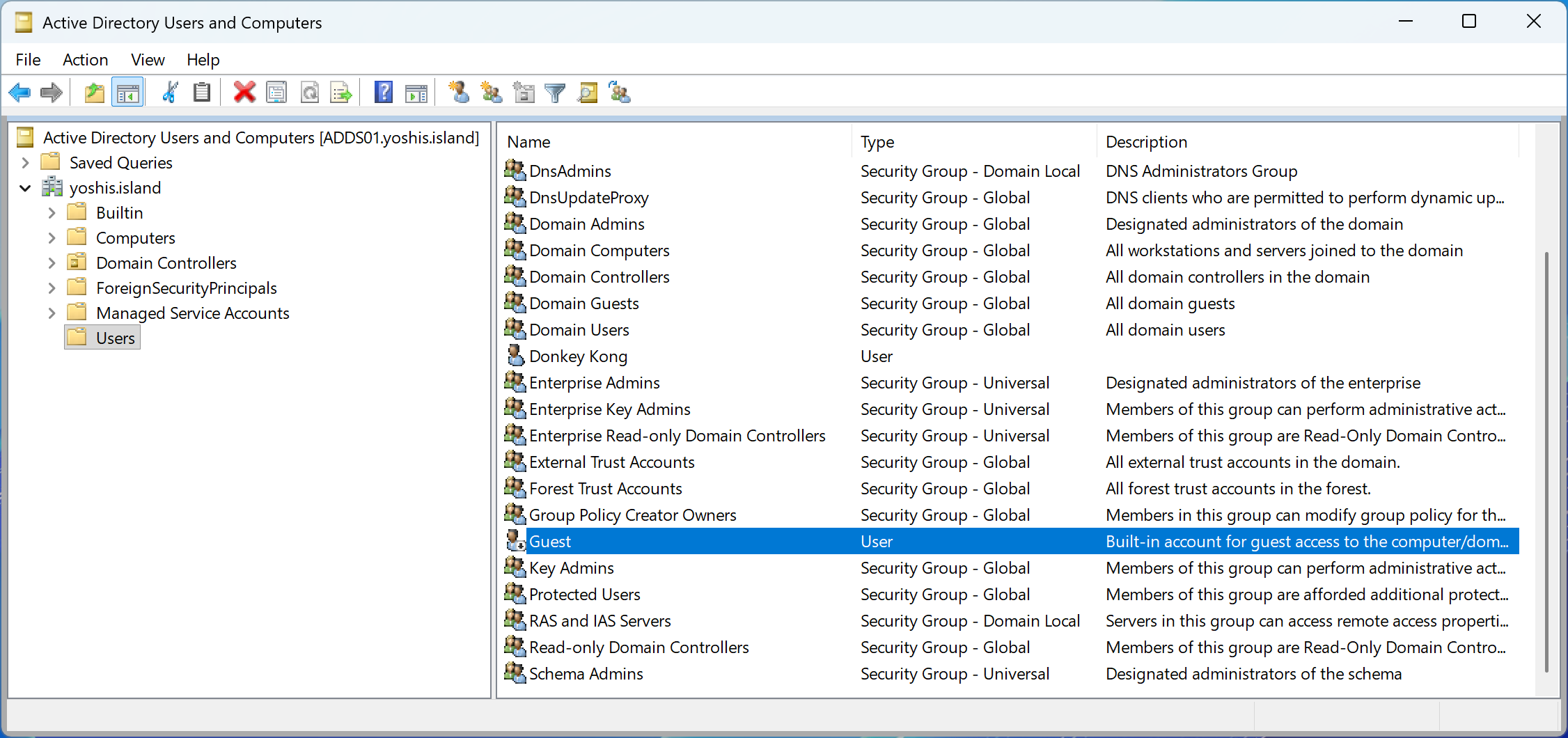Open the Action menu
Viewport: 1568px width, 738px height.
pyautogui.click(x=85, y=60)
